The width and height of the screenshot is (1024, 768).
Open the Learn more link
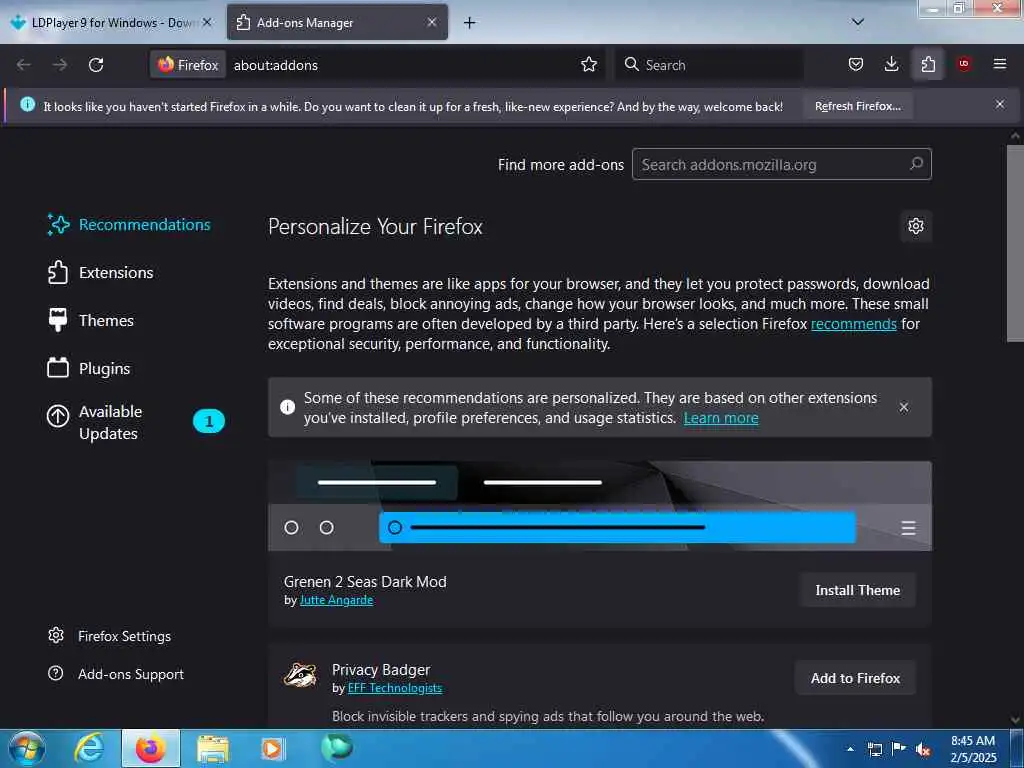tap(721, 418)
